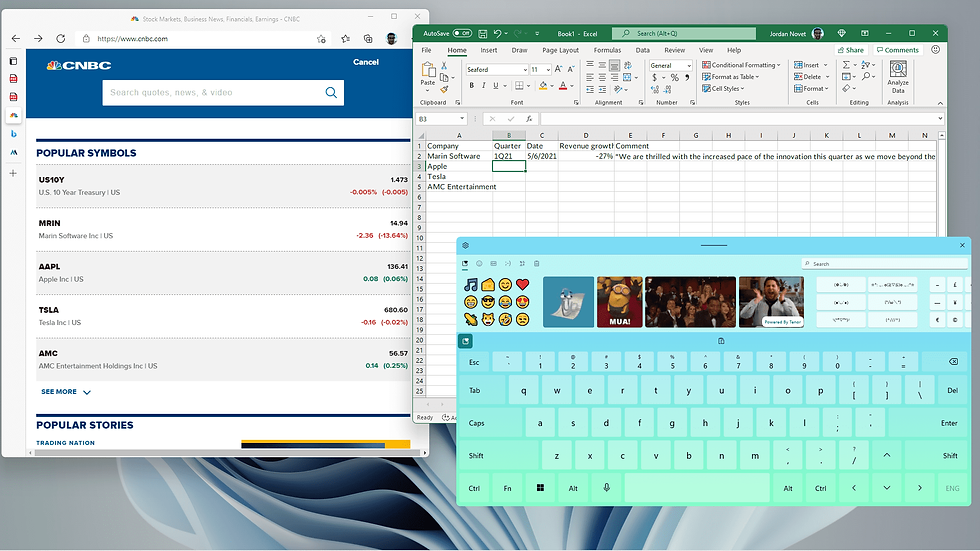
Task: Click Cancel in the CNBC search header
Action: click(366, 62)
